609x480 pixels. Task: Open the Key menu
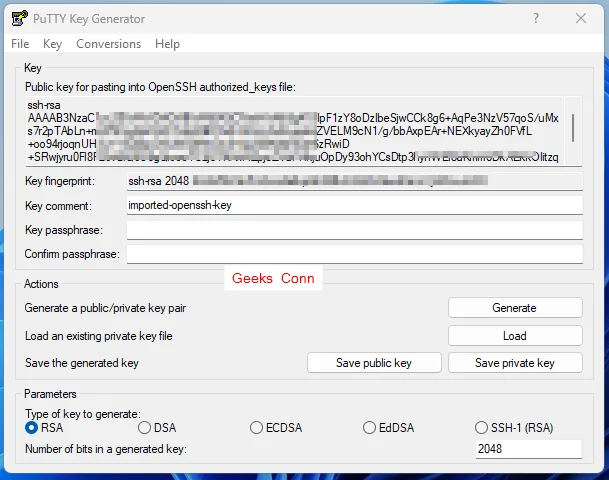52,44
